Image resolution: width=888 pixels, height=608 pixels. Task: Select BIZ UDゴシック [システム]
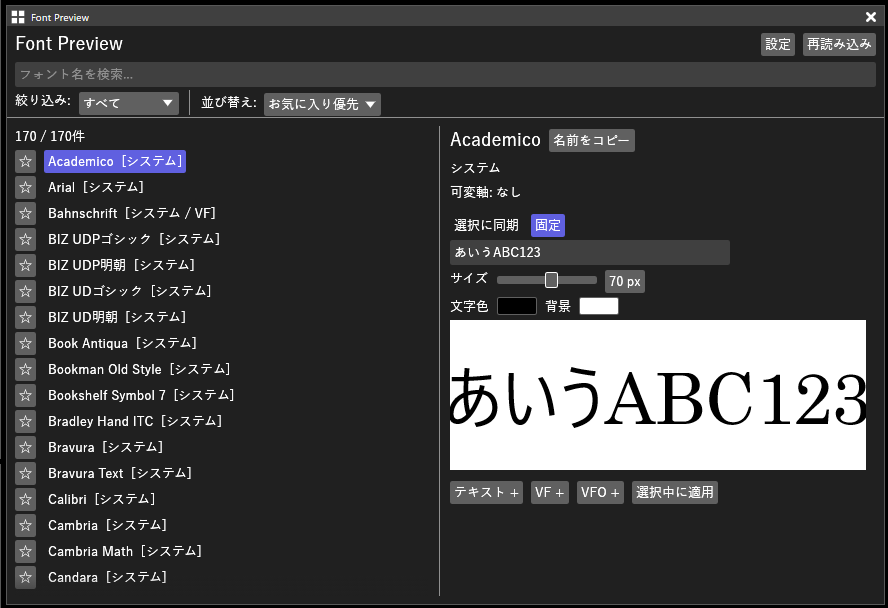click(x=130, y=292)
